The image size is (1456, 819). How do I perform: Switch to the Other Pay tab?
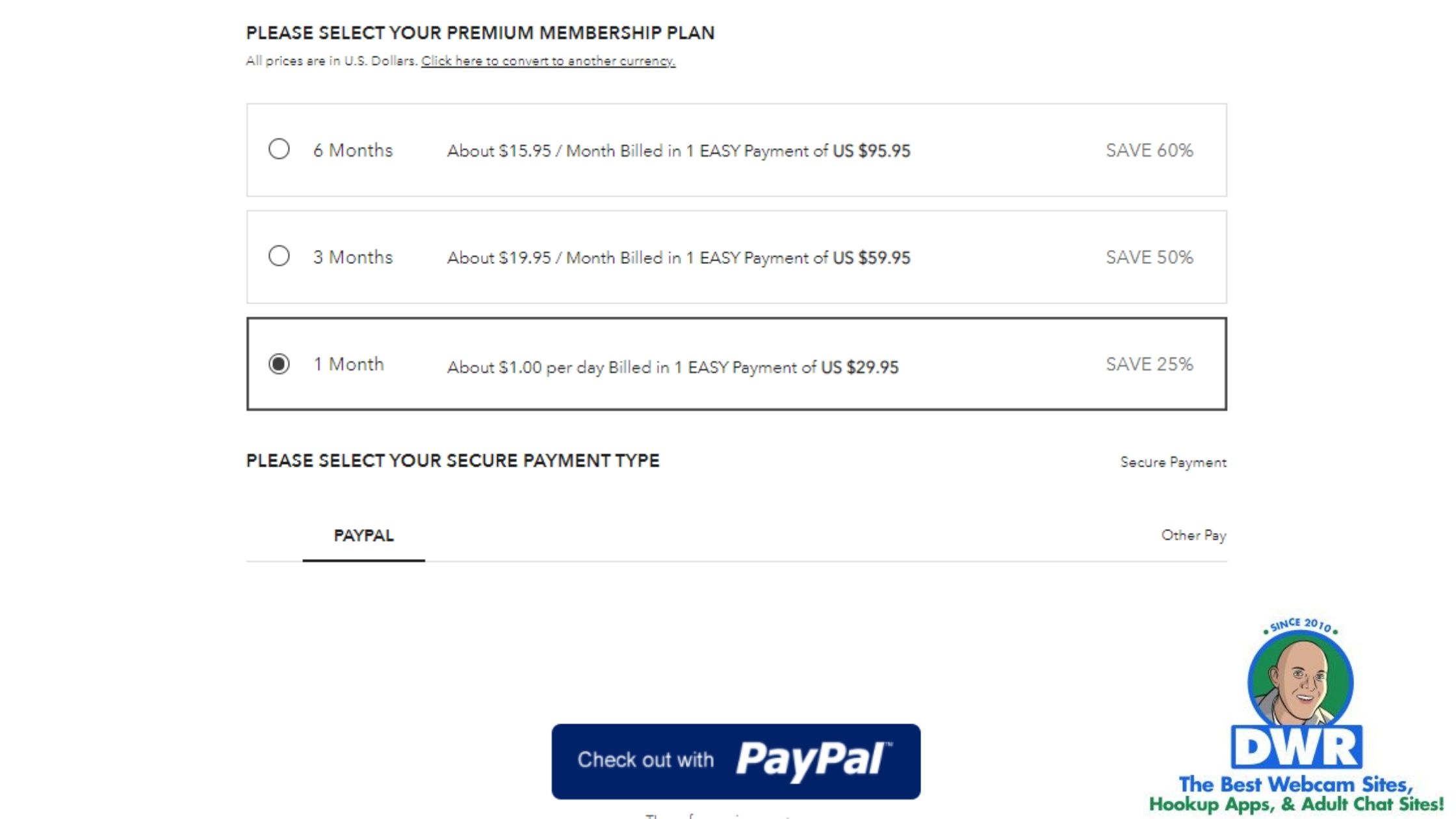pyautogui.click(x=1193, y=536)
